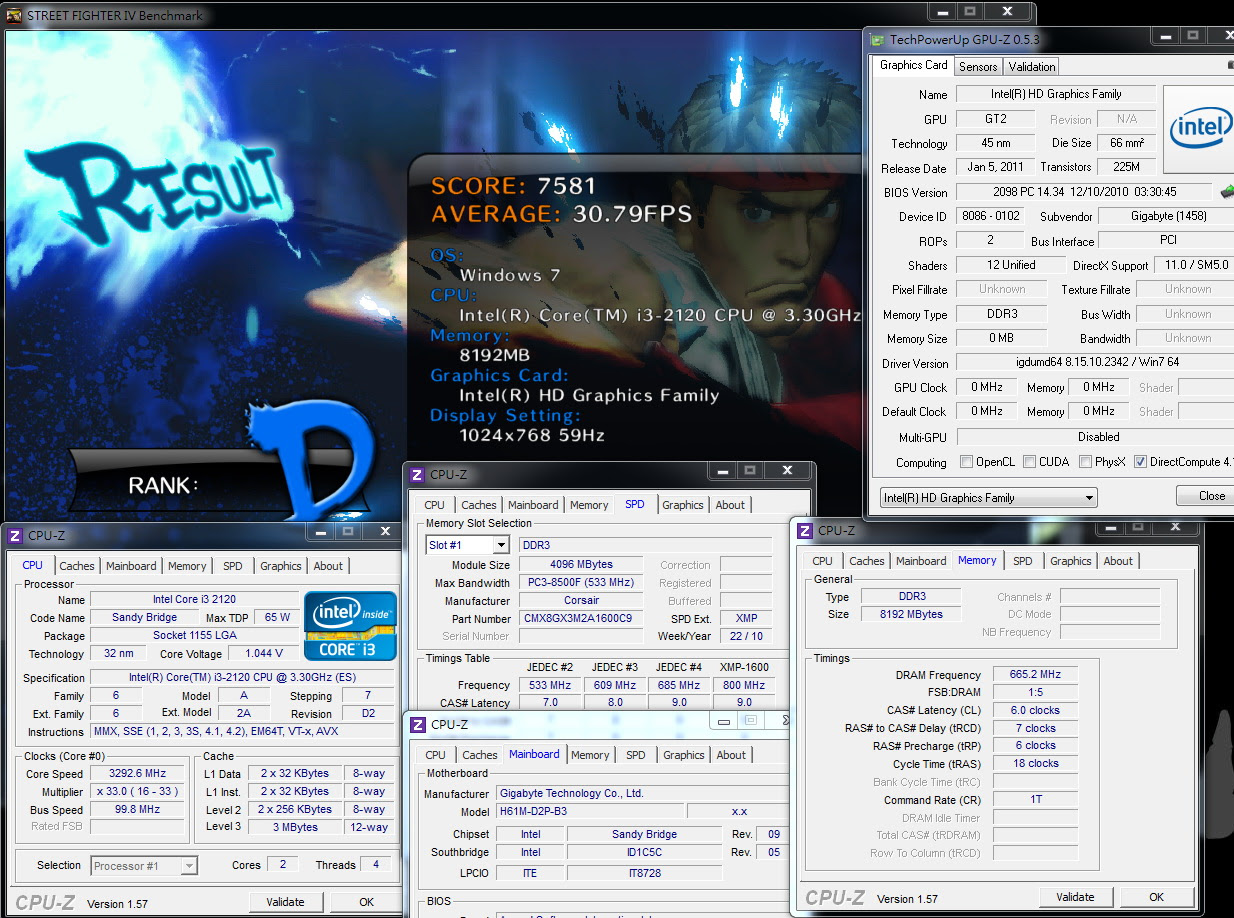
Task: Click the Intel Inside Core i3 badge
Action: [350, 626]
